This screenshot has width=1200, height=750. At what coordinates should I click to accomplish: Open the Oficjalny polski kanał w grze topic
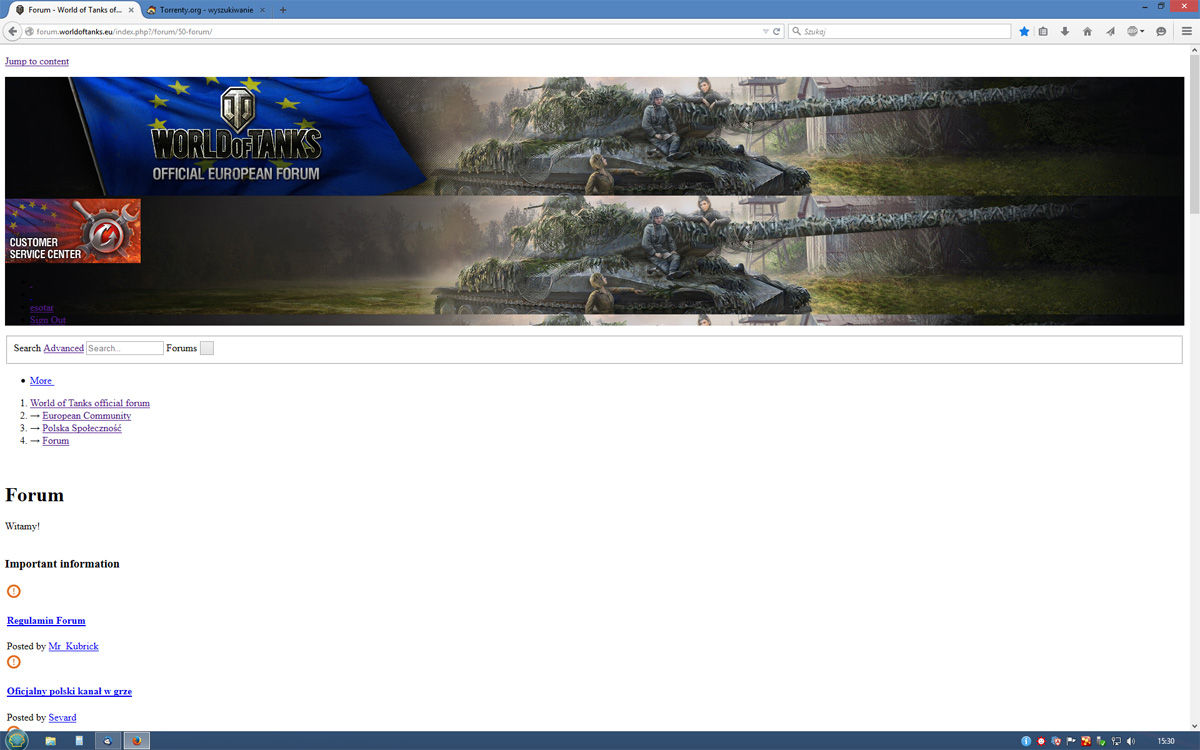(69, 691)
